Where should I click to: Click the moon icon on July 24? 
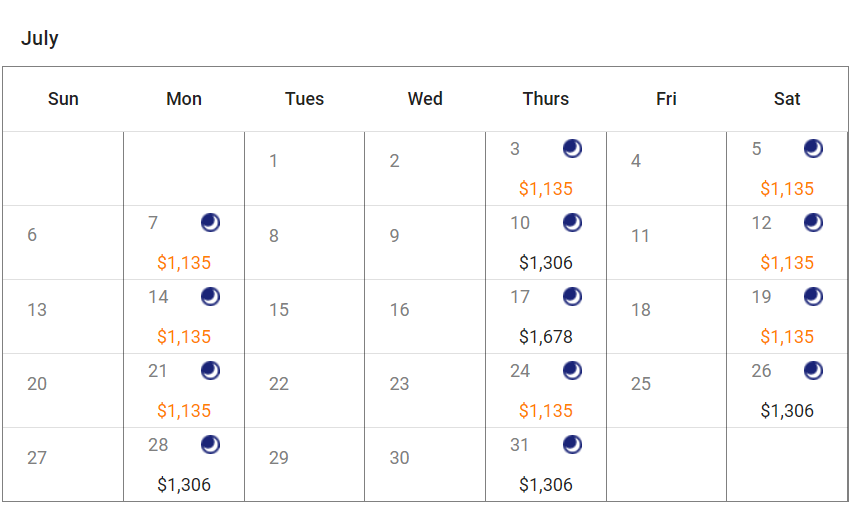coord(572,371)
